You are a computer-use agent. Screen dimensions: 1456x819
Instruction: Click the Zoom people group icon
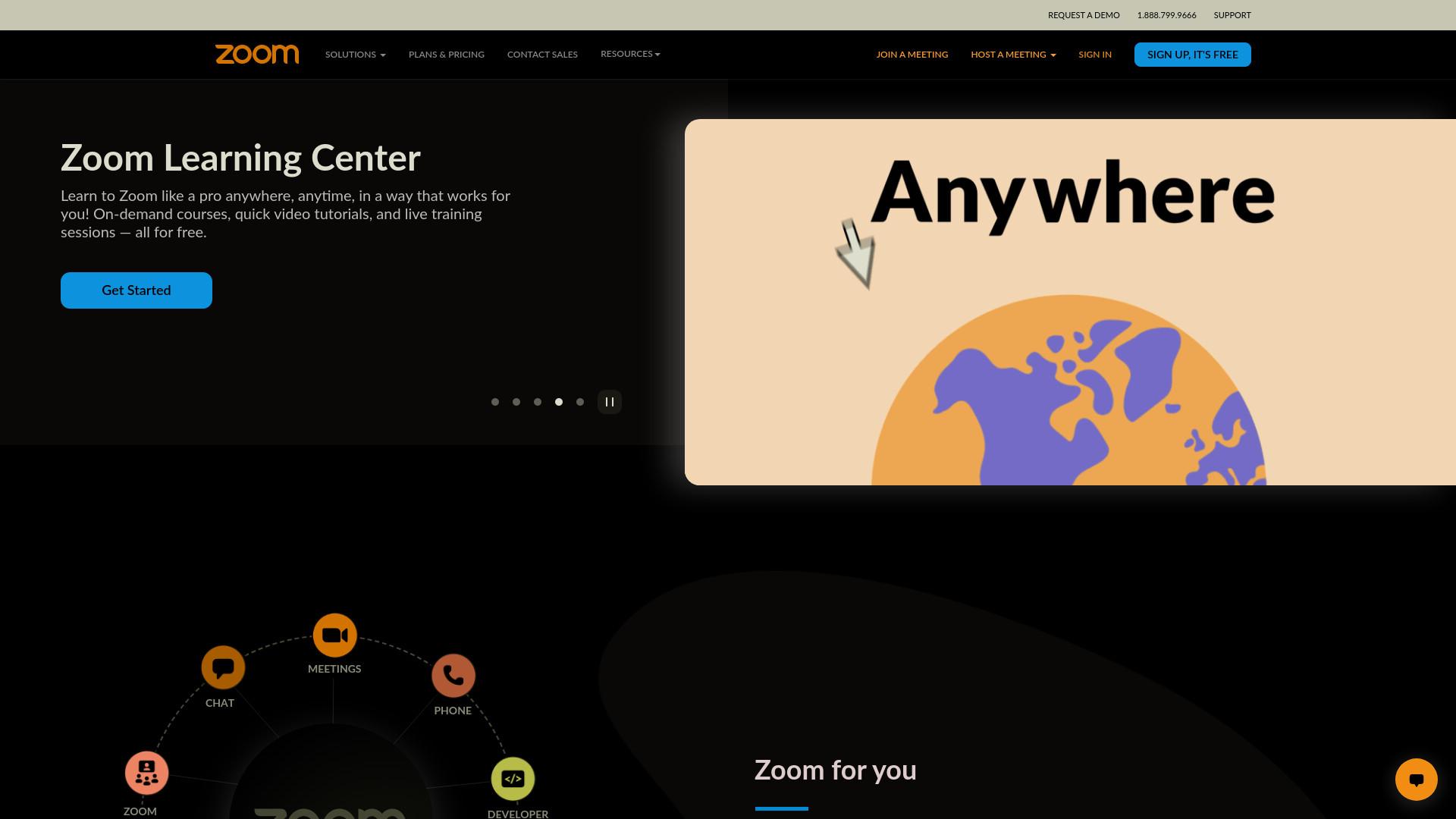click(x=146, y=773)
